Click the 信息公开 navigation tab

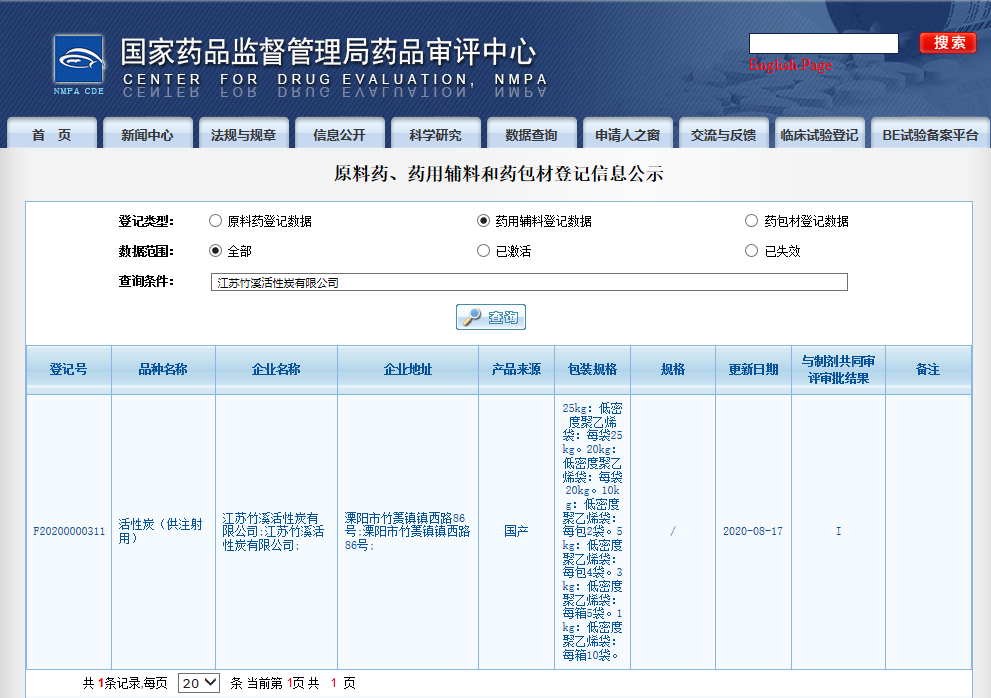point(339,135)
